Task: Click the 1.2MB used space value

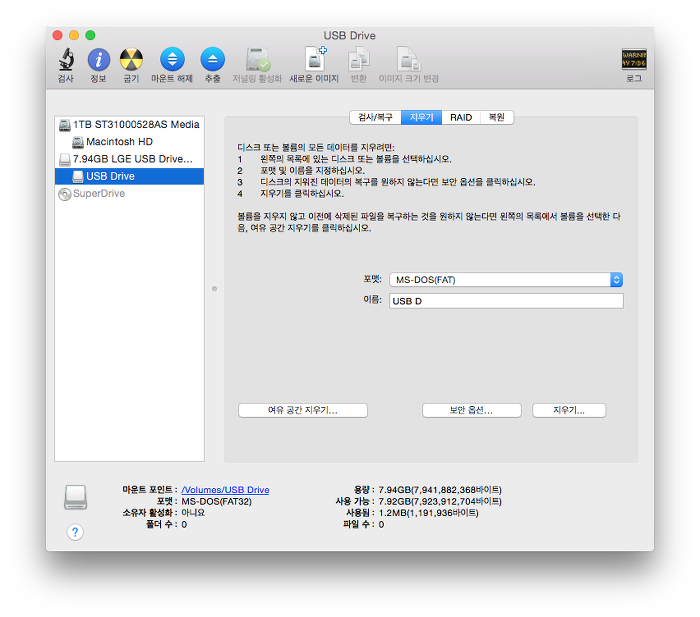Action: (429, 513)
